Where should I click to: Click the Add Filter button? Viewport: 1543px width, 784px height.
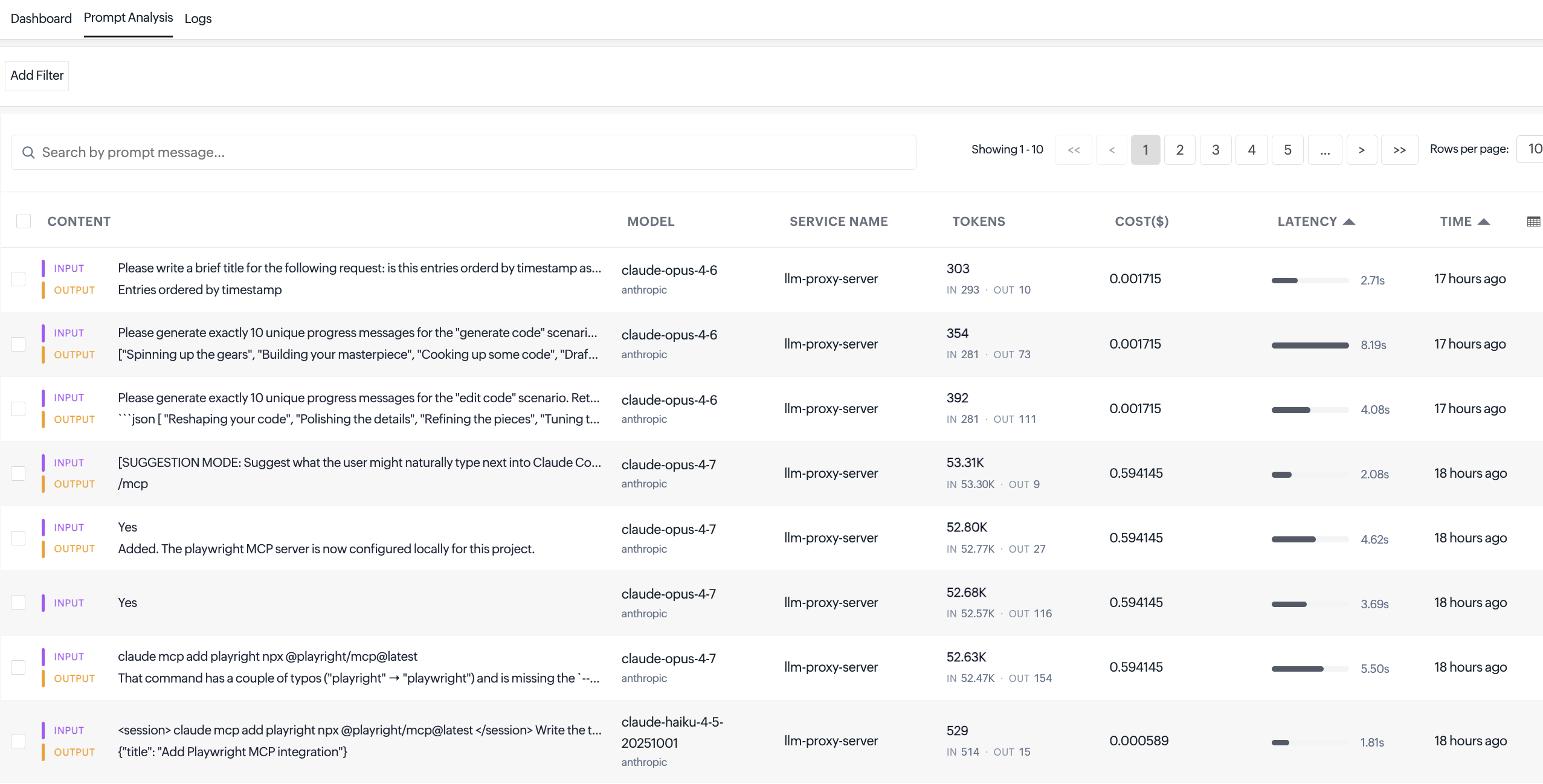(37, 76)
